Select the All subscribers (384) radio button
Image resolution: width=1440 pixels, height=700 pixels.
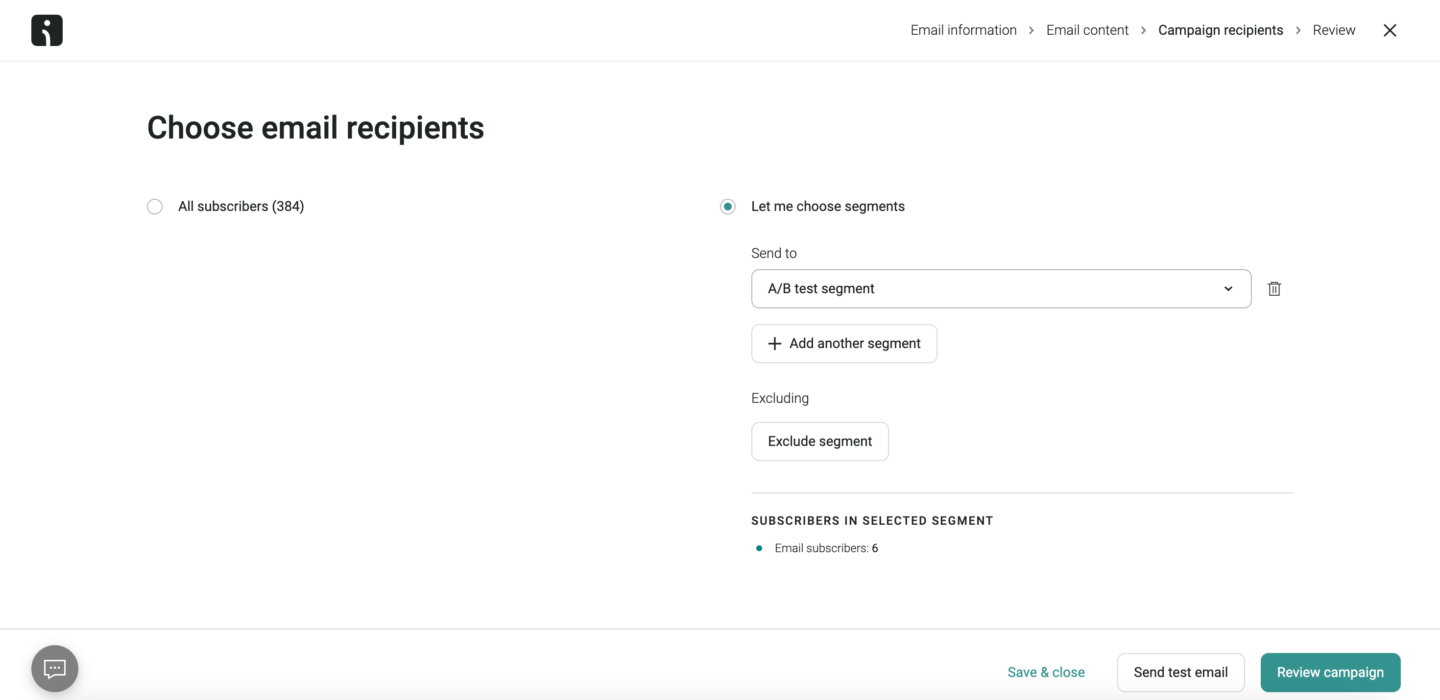coord(155,206)
